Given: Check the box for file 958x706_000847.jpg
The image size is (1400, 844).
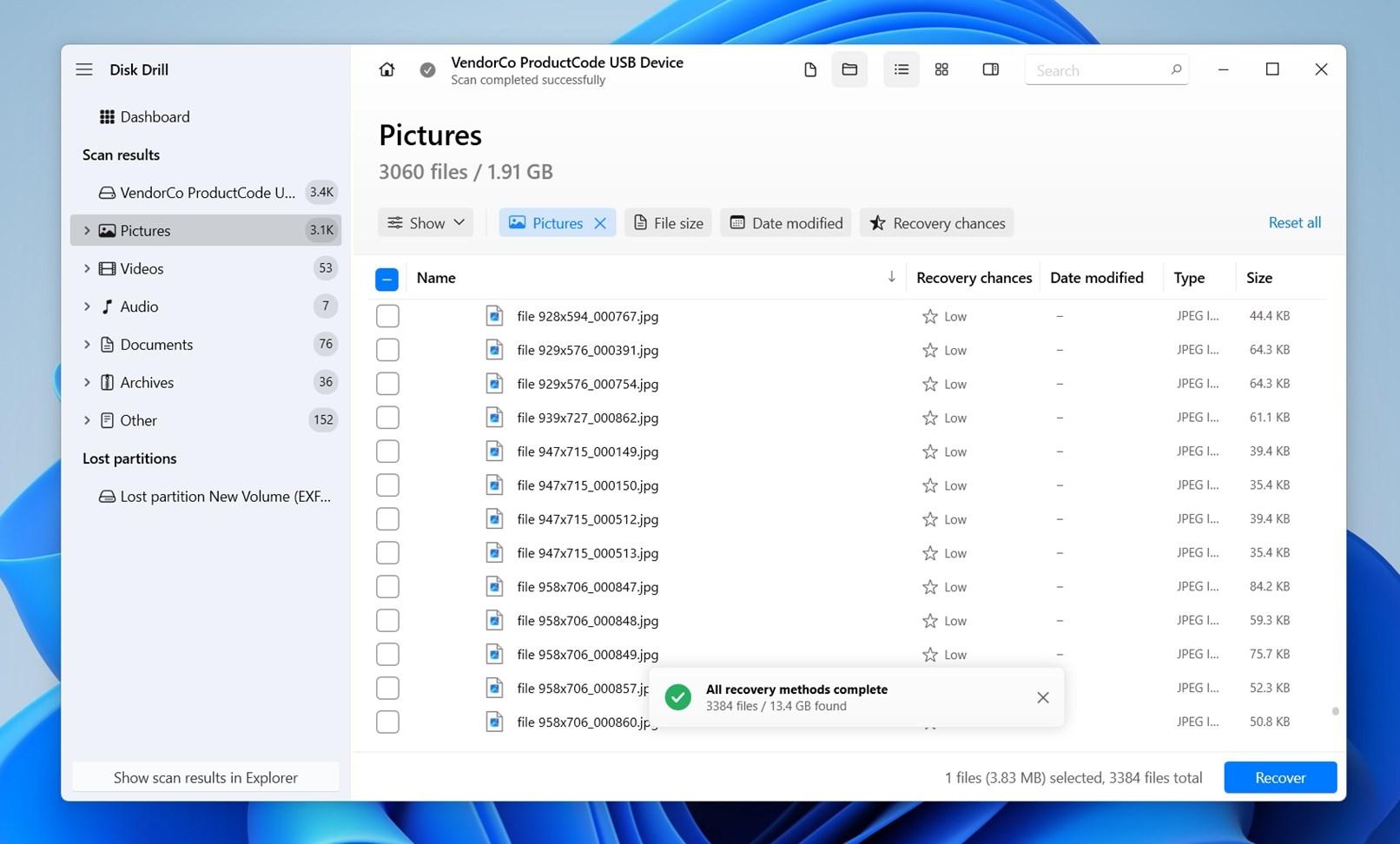Looking at the screenshot, I should click(387, 587).
